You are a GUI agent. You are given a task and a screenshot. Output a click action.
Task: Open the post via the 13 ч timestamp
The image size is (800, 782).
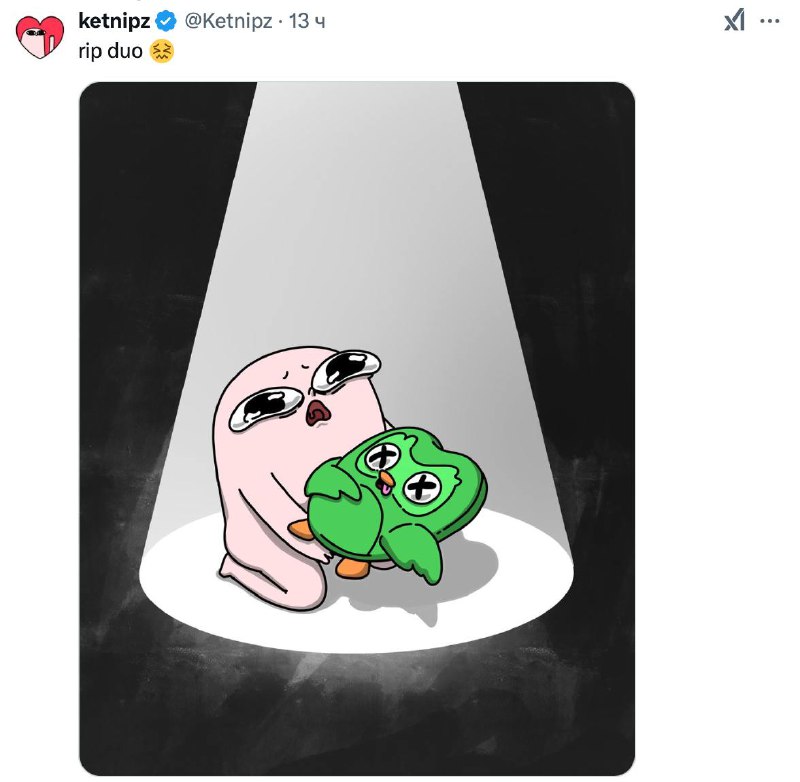[x=307, y=21]
